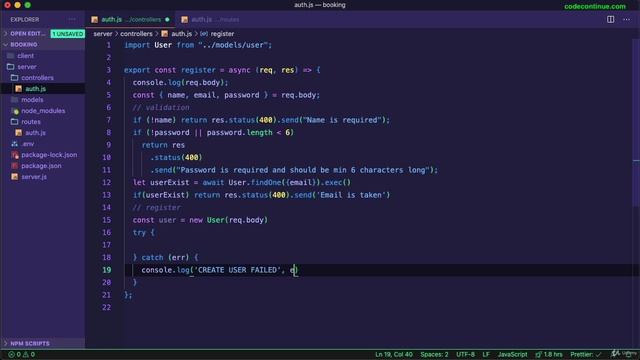Click the routes auth.js file icon

coord(18,133)
